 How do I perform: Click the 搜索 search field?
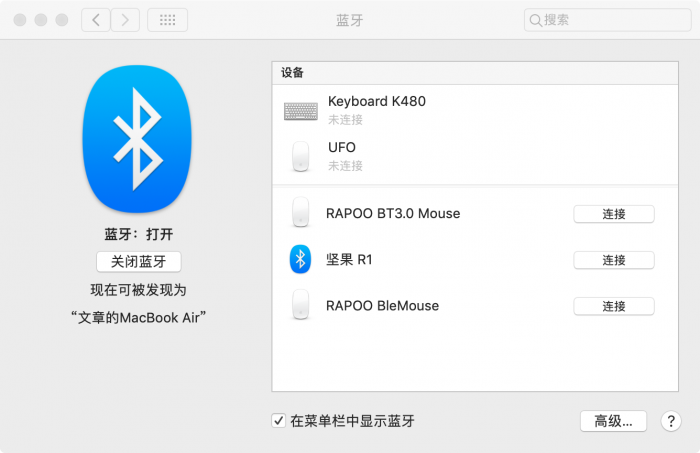point(598,20)
